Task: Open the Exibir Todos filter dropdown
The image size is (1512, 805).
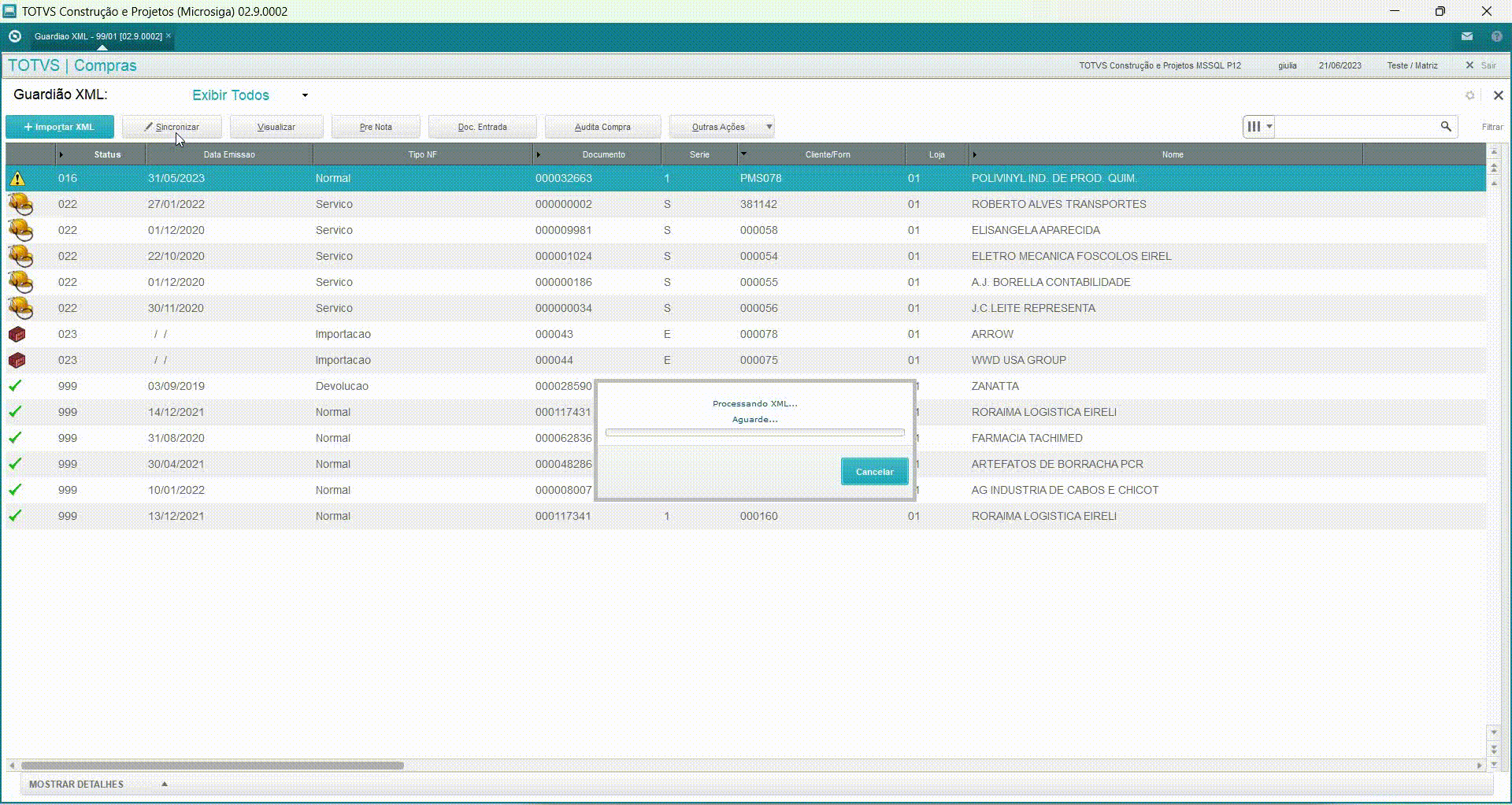Action: 305,95
